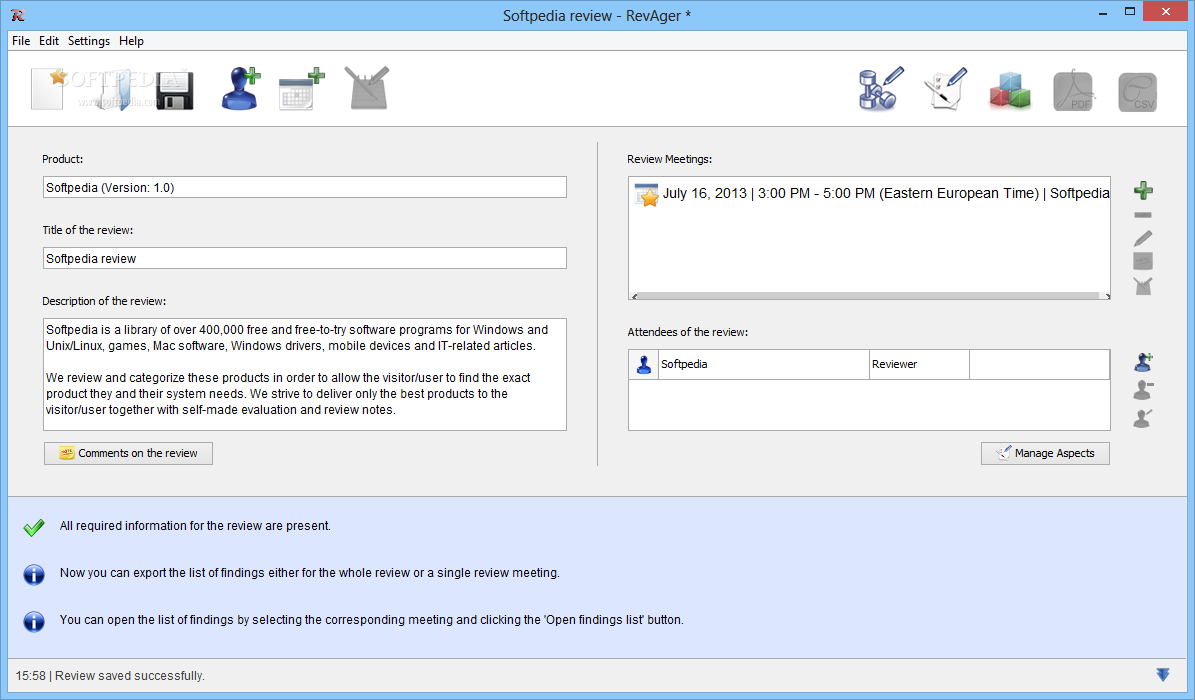Viewport: 1195px width, 700px height.
Task: Open findings list icon beside the meetings
Action: pyautogui.click(x=1143, y=286)
